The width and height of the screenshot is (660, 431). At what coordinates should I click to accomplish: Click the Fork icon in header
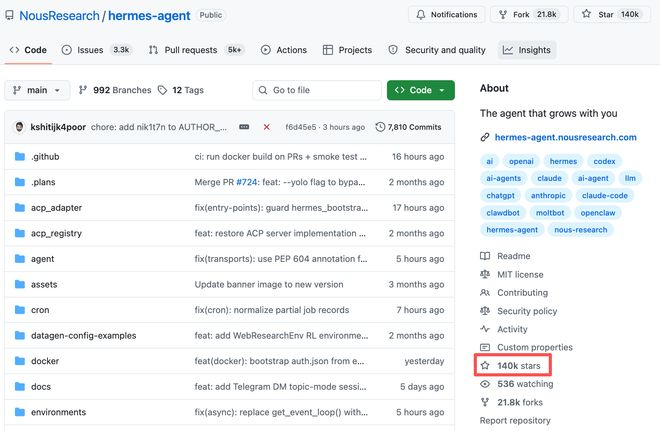(503, 15)
